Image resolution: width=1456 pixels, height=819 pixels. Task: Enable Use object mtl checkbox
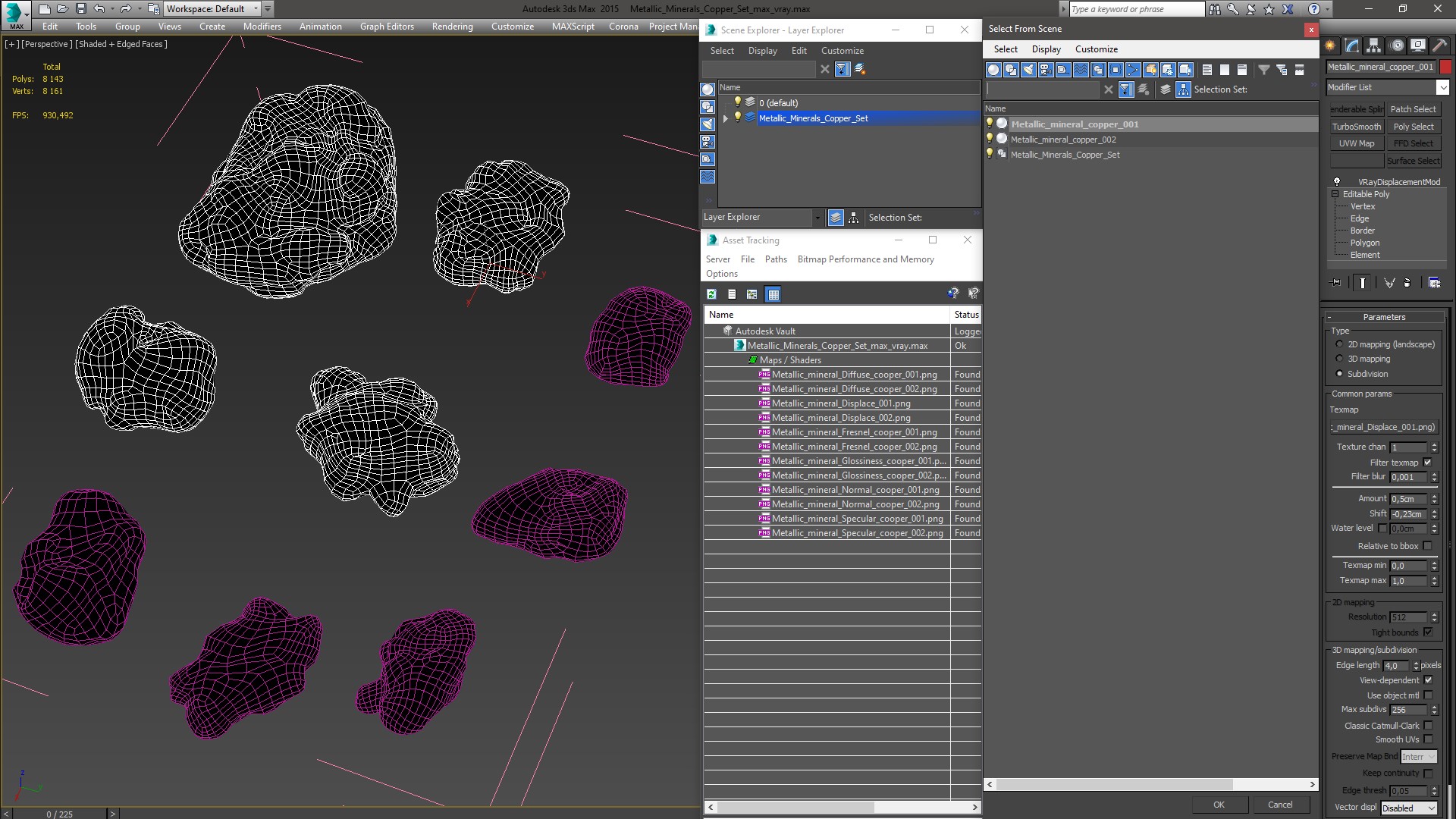pos(1428,695)
